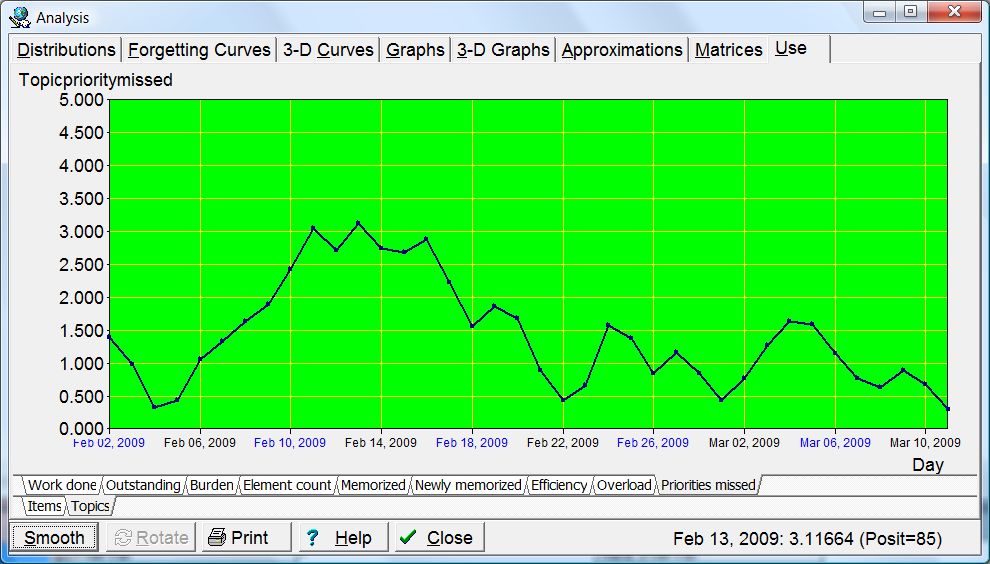Select the Work done bottom tab
The height and width of the screenshot is (564, 990).
(62, 485)
